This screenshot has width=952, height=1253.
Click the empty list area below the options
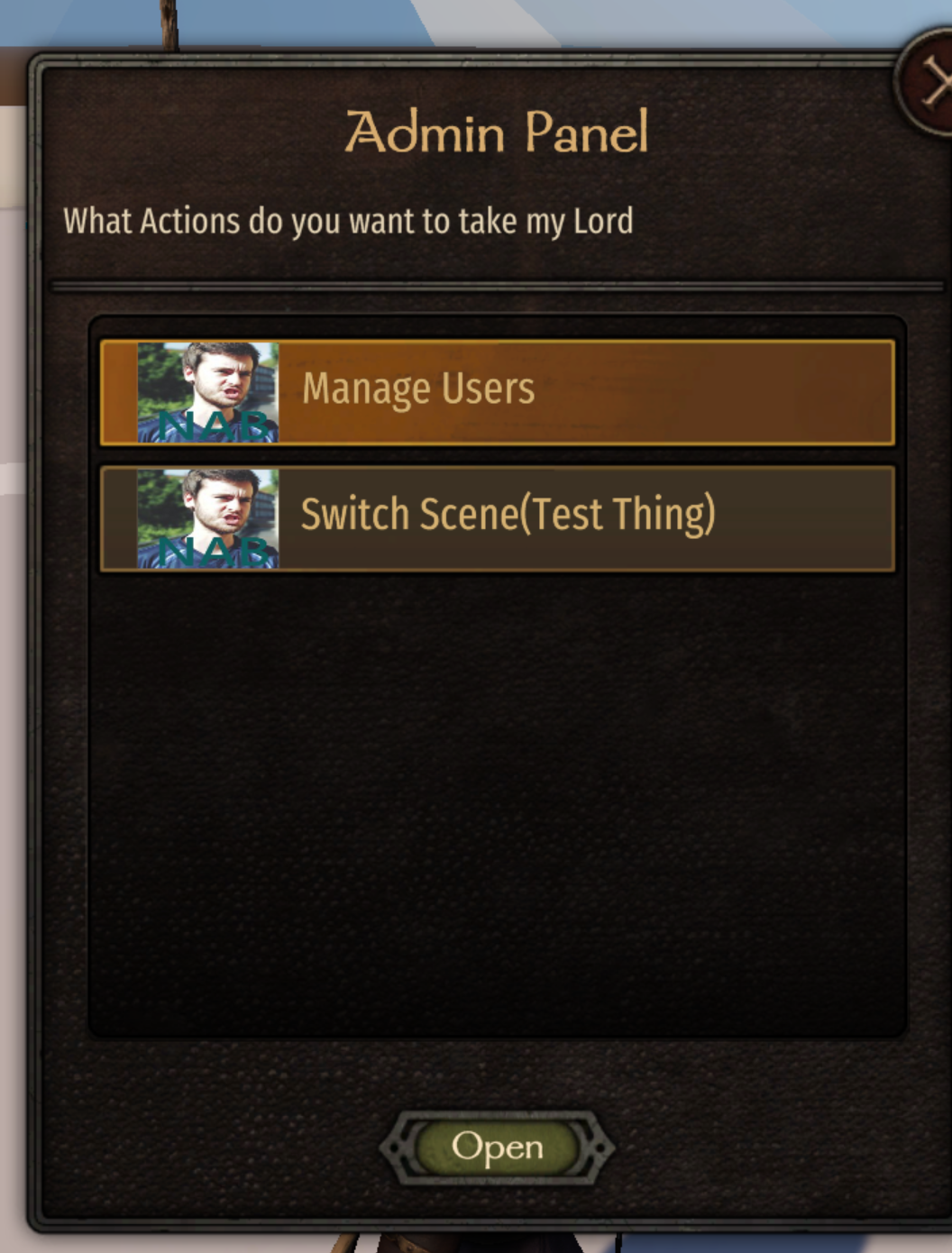point(497,802)
